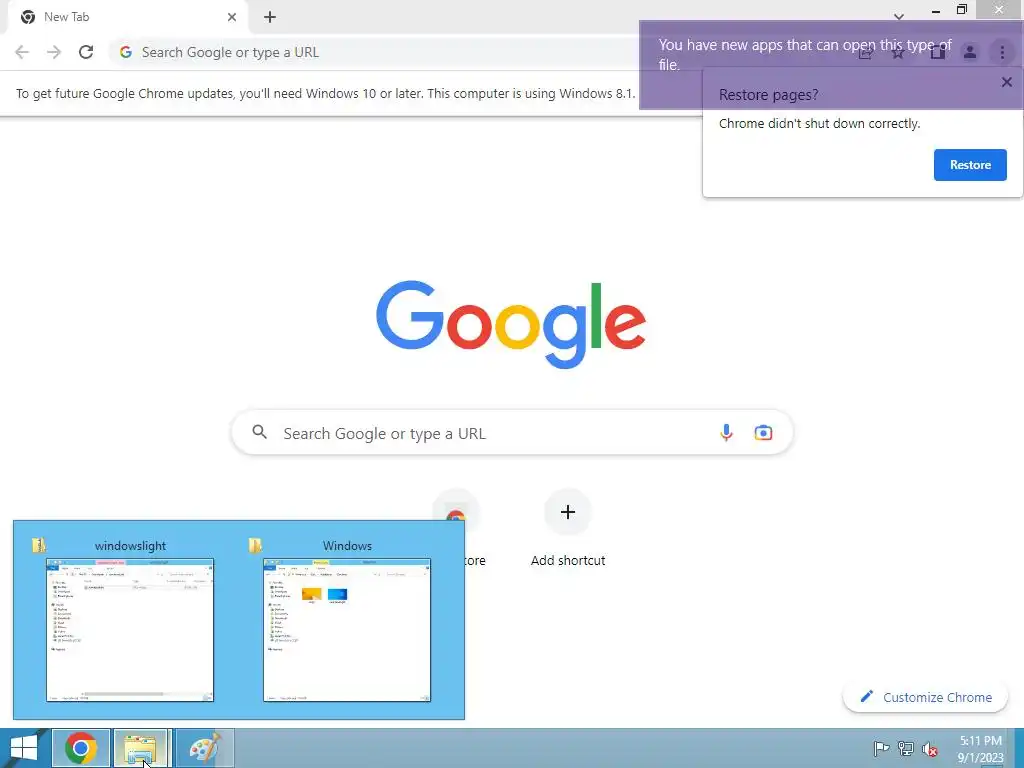Open the tab search chevron
Viewport: 1024px width, 768px height.
(x=899, y=17)
